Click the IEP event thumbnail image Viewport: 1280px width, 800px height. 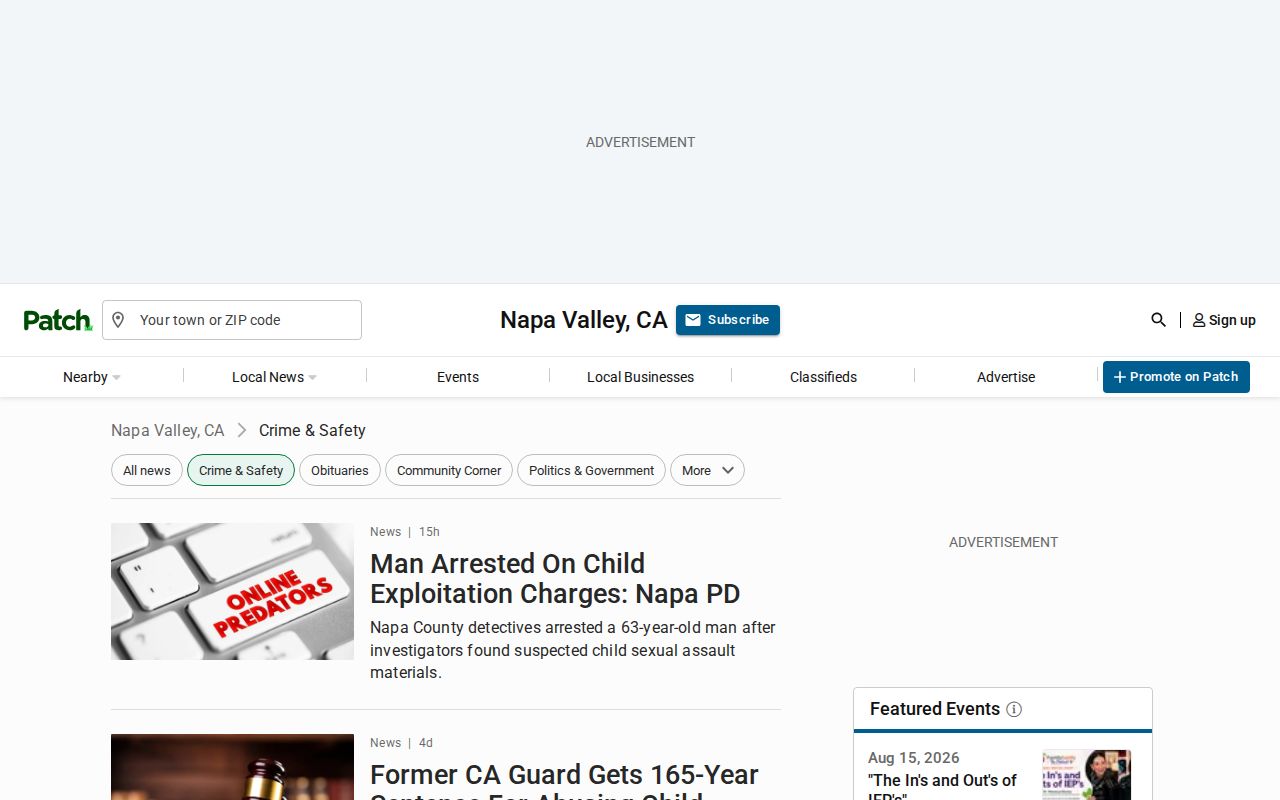pyautogui.click(x=1086, y=775)
